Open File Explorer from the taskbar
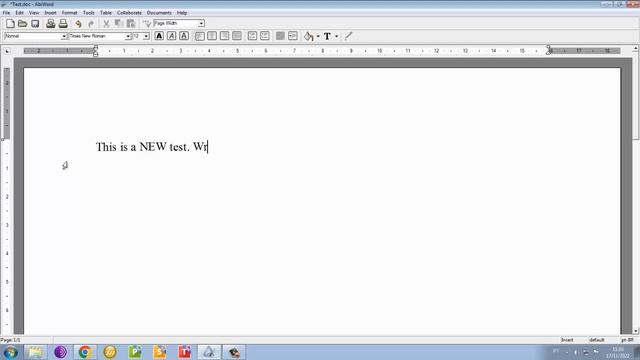Screen dimensions: 640x360 pyautogui.click(x=35, y=352)
